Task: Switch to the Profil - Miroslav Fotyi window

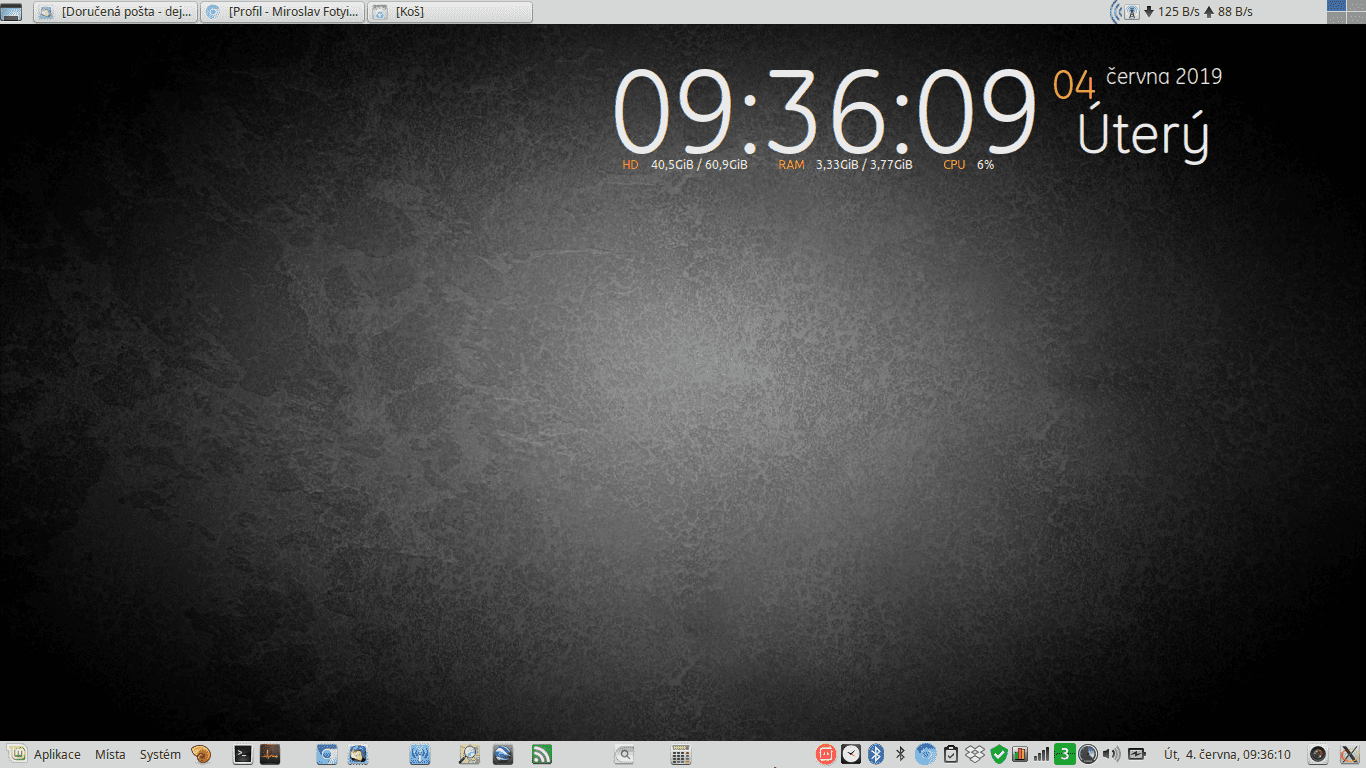Action: click(x=283, y=12)
